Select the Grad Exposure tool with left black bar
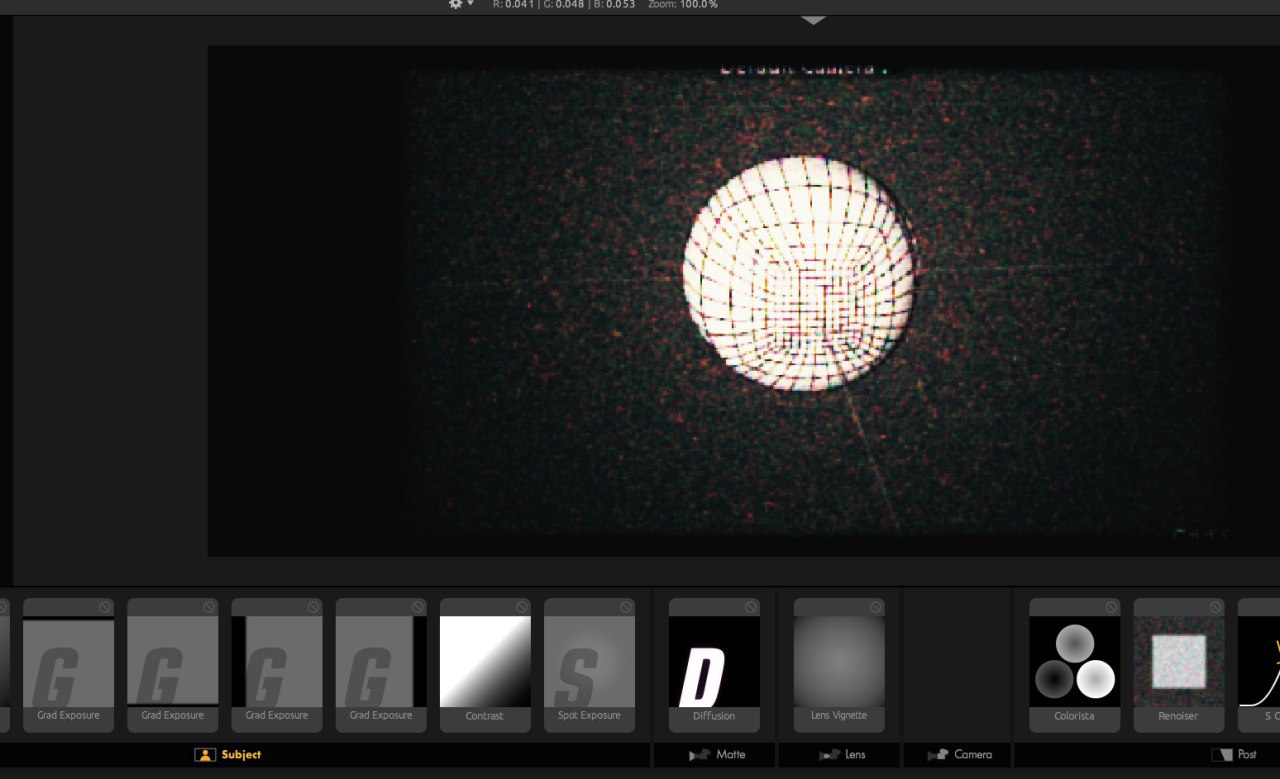Screen dimensions: 1280x779 point(276,665)
